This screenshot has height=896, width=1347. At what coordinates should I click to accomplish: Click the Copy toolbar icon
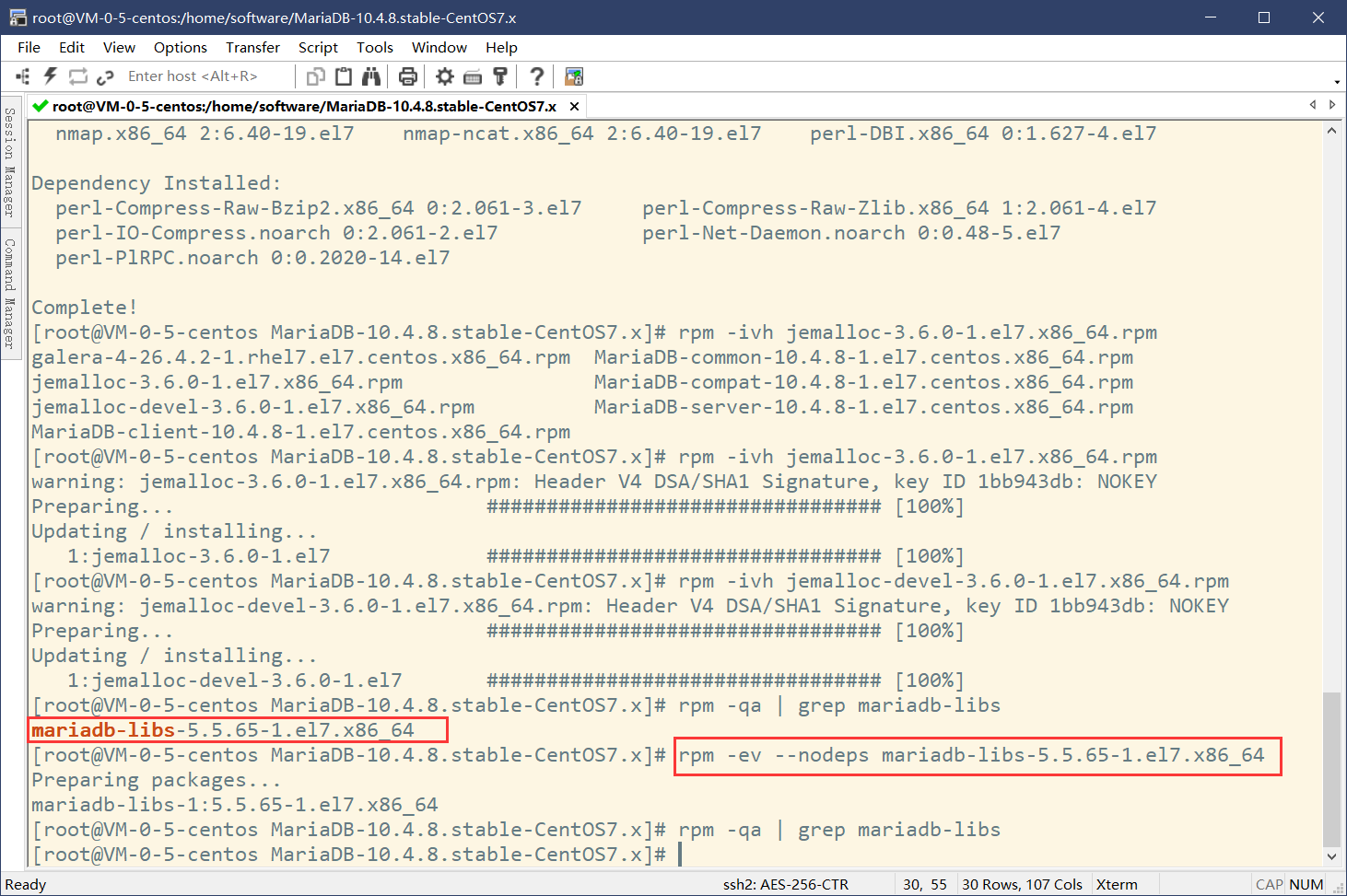pos(316,76)
